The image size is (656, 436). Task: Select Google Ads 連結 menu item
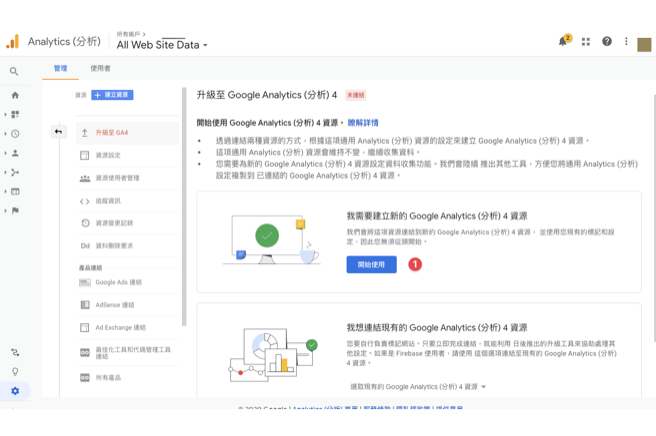[x=127, y=282]
